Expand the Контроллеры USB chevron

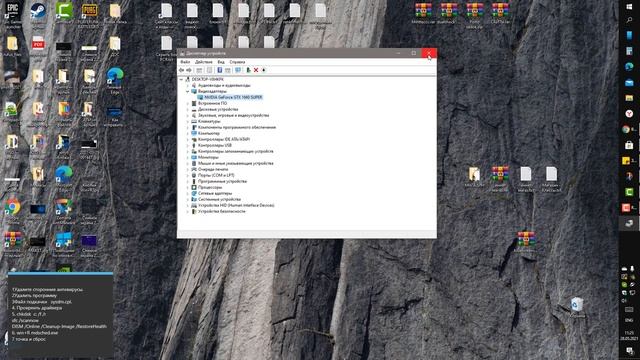[188, 145]
